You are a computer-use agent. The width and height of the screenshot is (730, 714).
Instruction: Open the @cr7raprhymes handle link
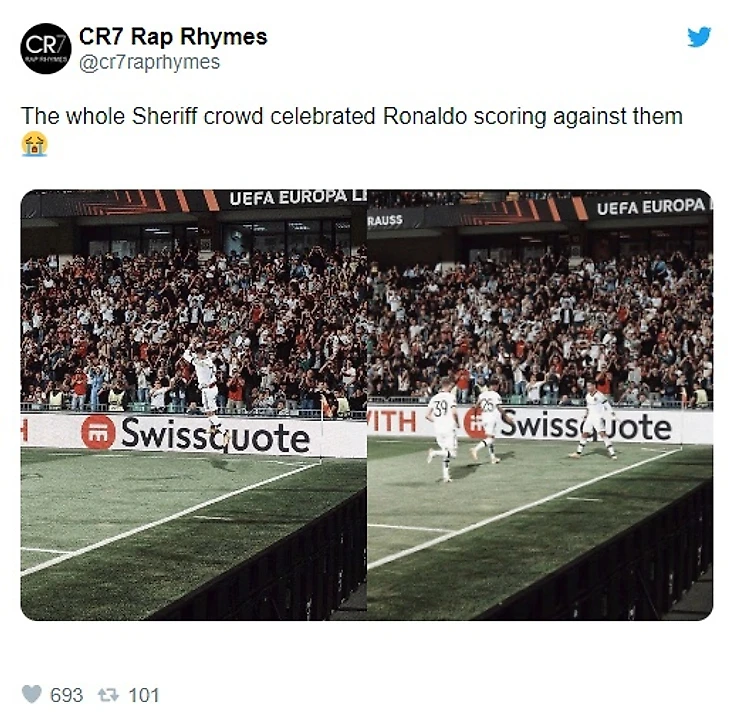click(x=149, y=62)
